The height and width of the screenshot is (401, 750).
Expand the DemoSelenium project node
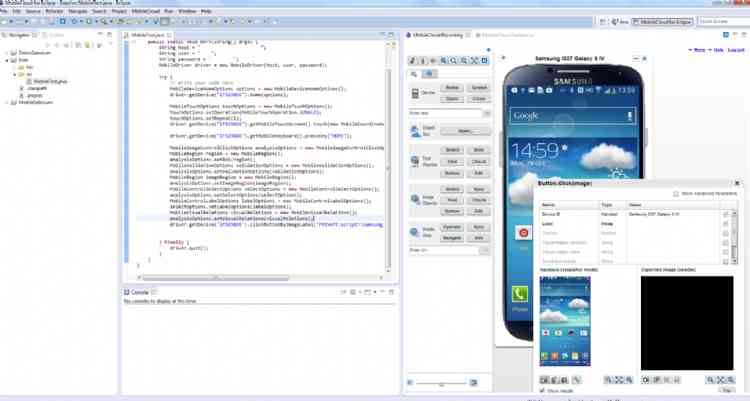click(8, 53)
